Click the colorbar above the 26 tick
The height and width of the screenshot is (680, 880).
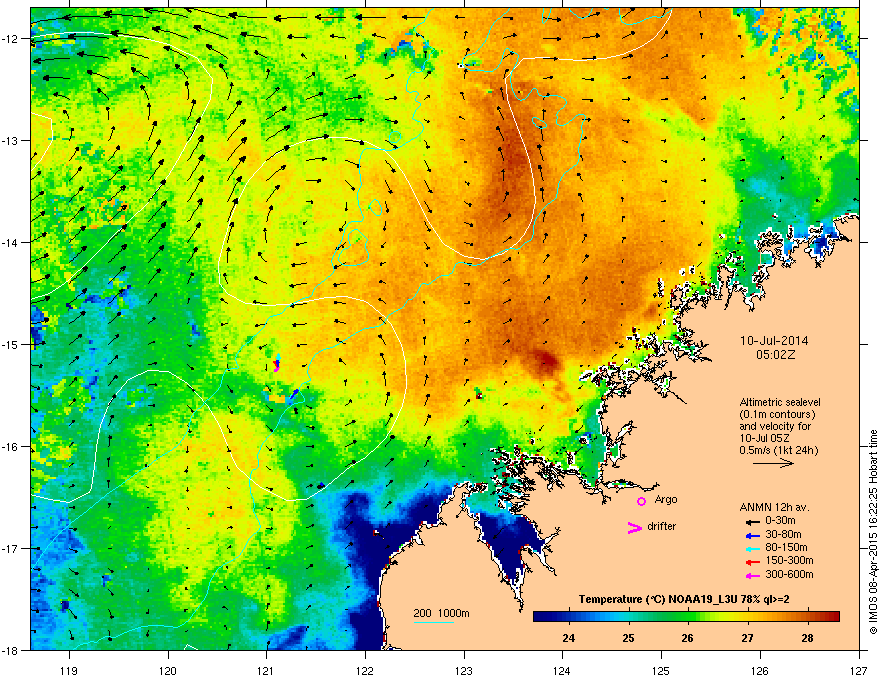coord(688,616)
